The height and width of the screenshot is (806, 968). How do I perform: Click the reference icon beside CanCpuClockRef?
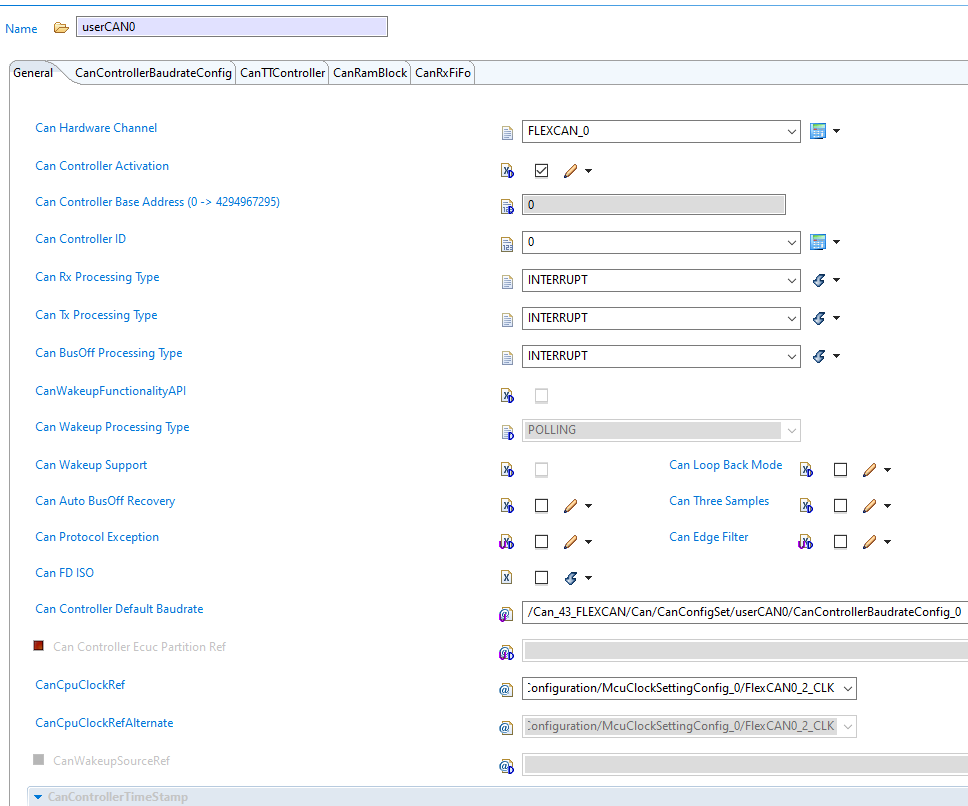coord(506,690)
